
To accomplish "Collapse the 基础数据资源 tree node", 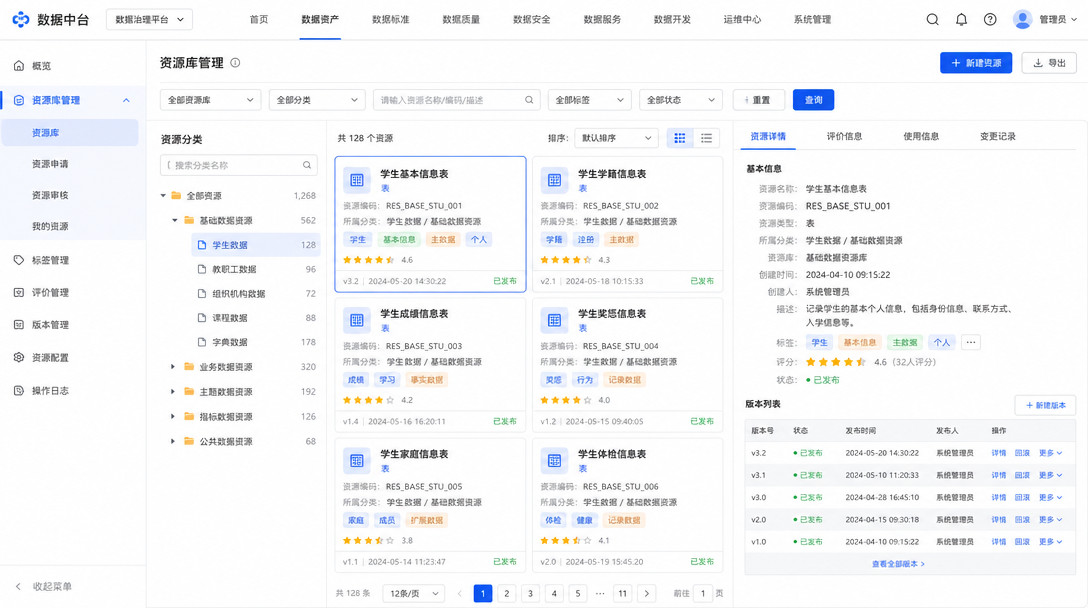I will pos(174,220).
